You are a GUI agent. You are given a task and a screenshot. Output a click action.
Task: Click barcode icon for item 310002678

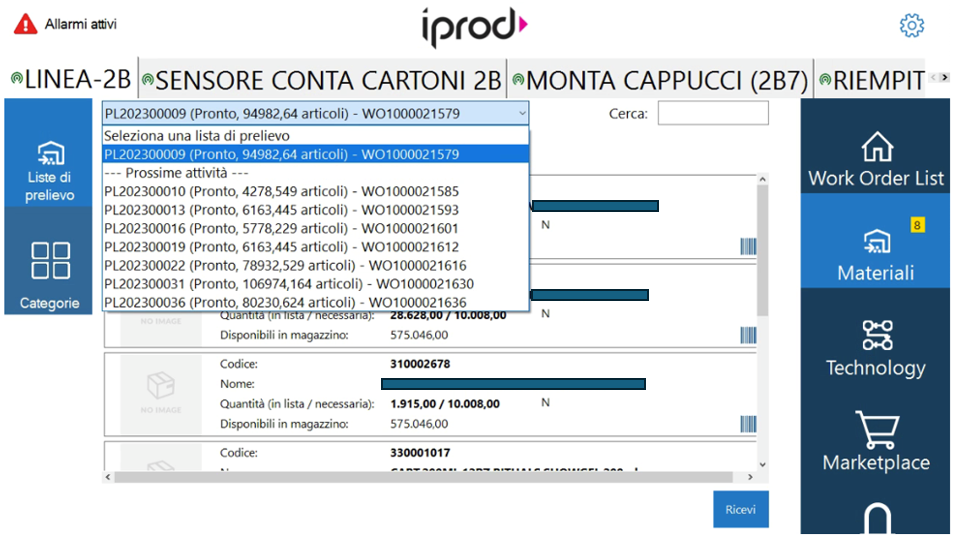point(748,424)
